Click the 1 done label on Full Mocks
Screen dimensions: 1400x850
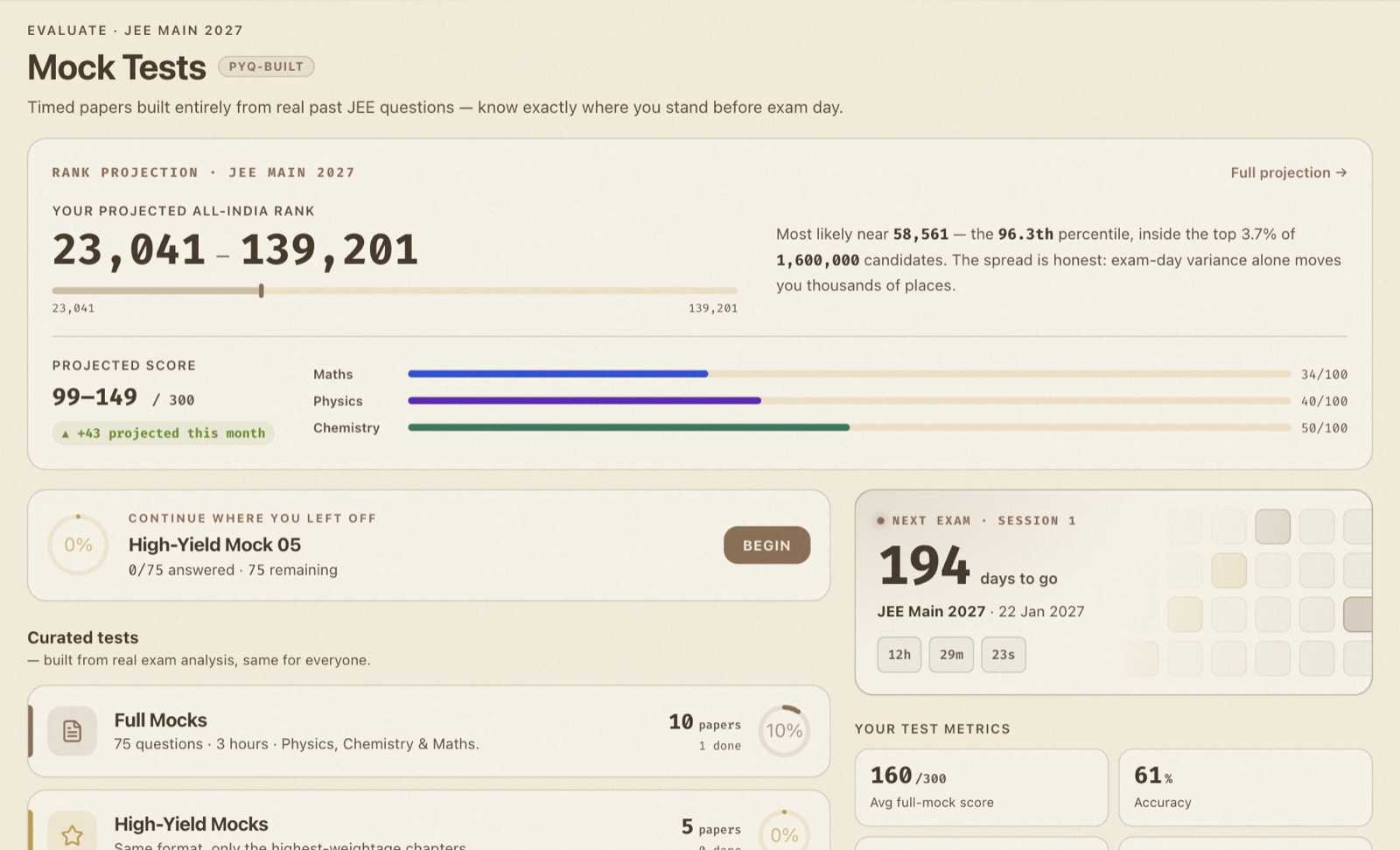tap(719, 746)
